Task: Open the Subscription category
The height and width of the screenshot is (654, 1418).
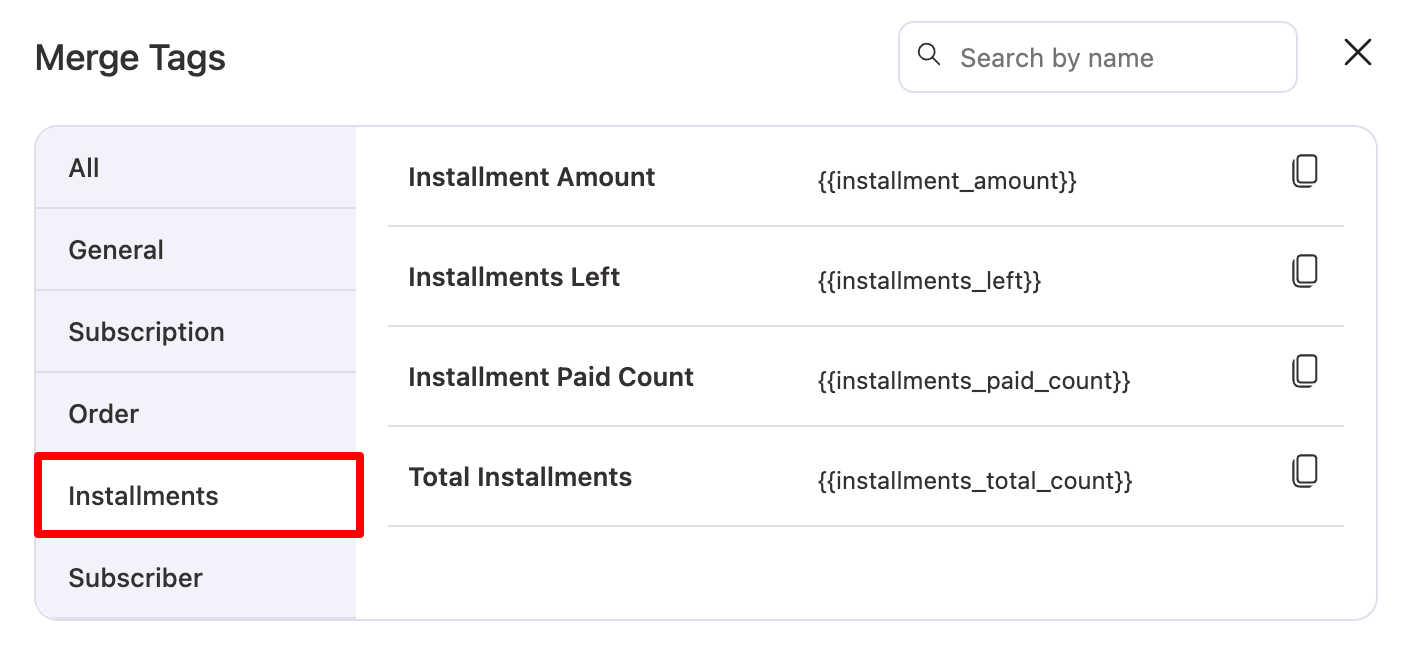Action: 146,331
